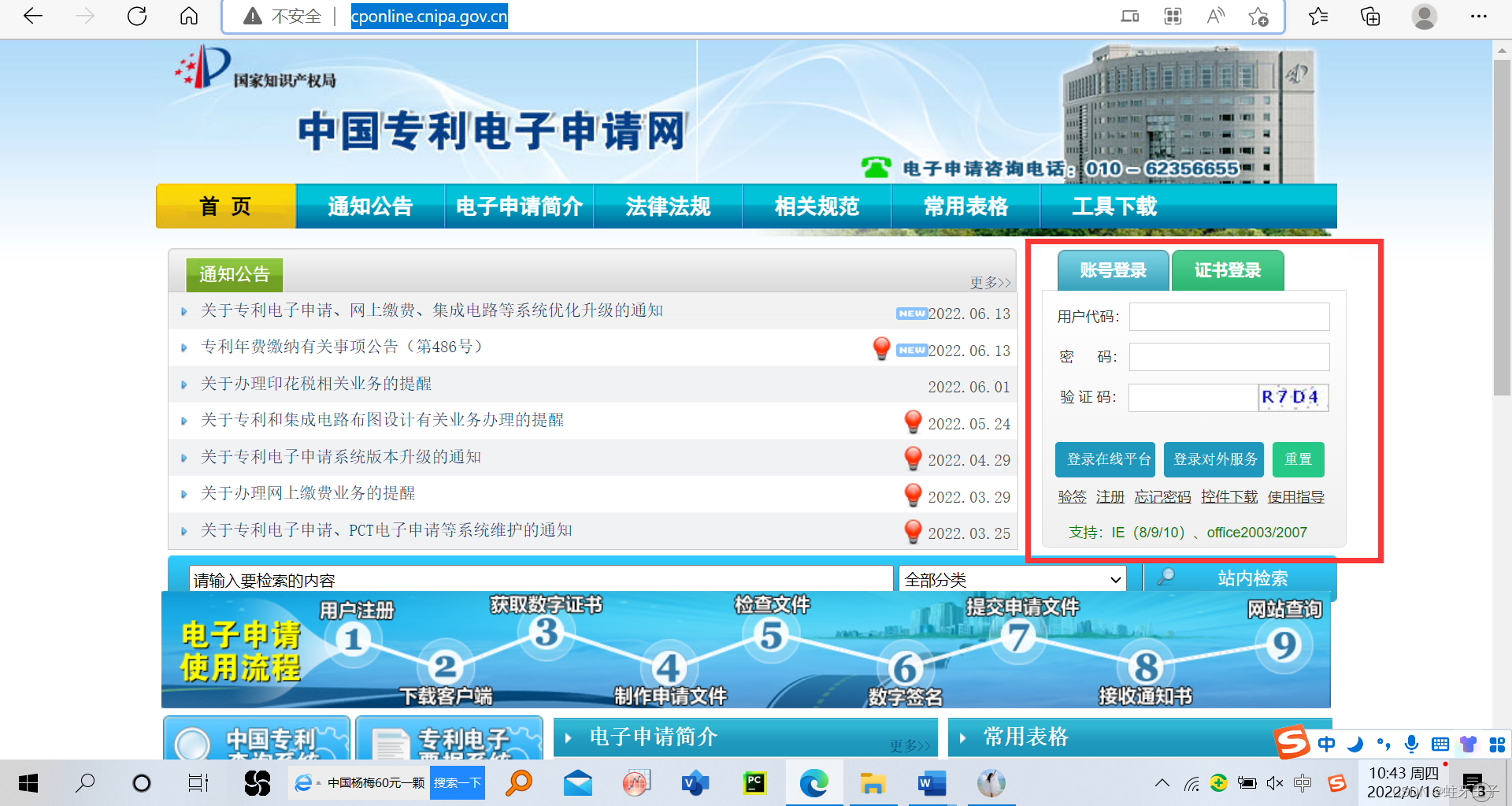Open the QR code generator icon
The width and height of the screenshot is (1512, 806).
pyautogui.click(x=1173, y=16)
